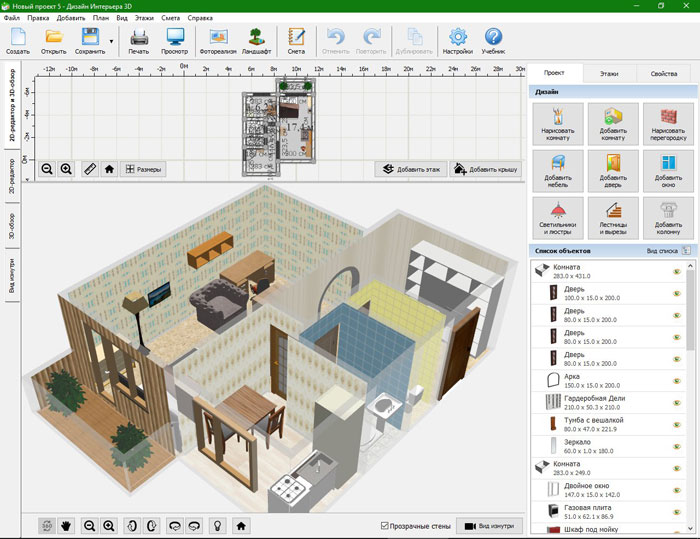This screenshot has width=700, height=539.
Task: Open the Этажи tab in right panel
Action: pyautogui.click(x=609, y=74)
